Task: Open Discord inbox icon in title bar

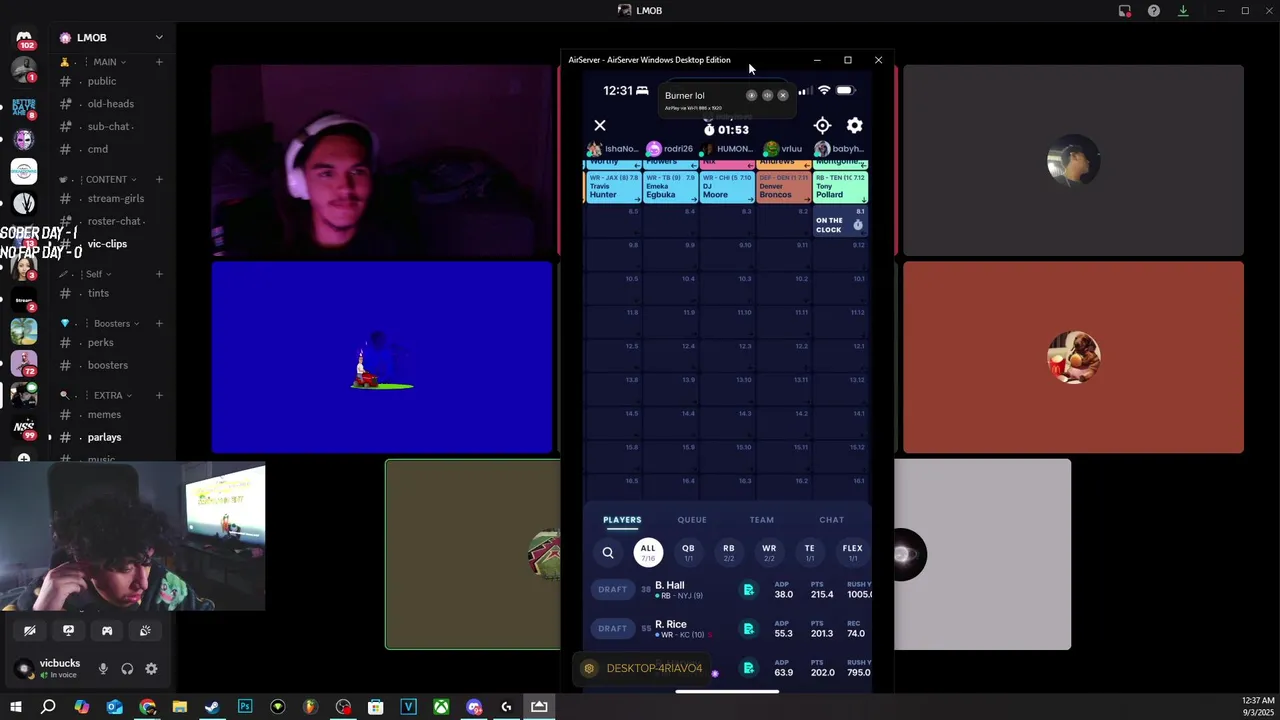Action: pos(1125,11)
